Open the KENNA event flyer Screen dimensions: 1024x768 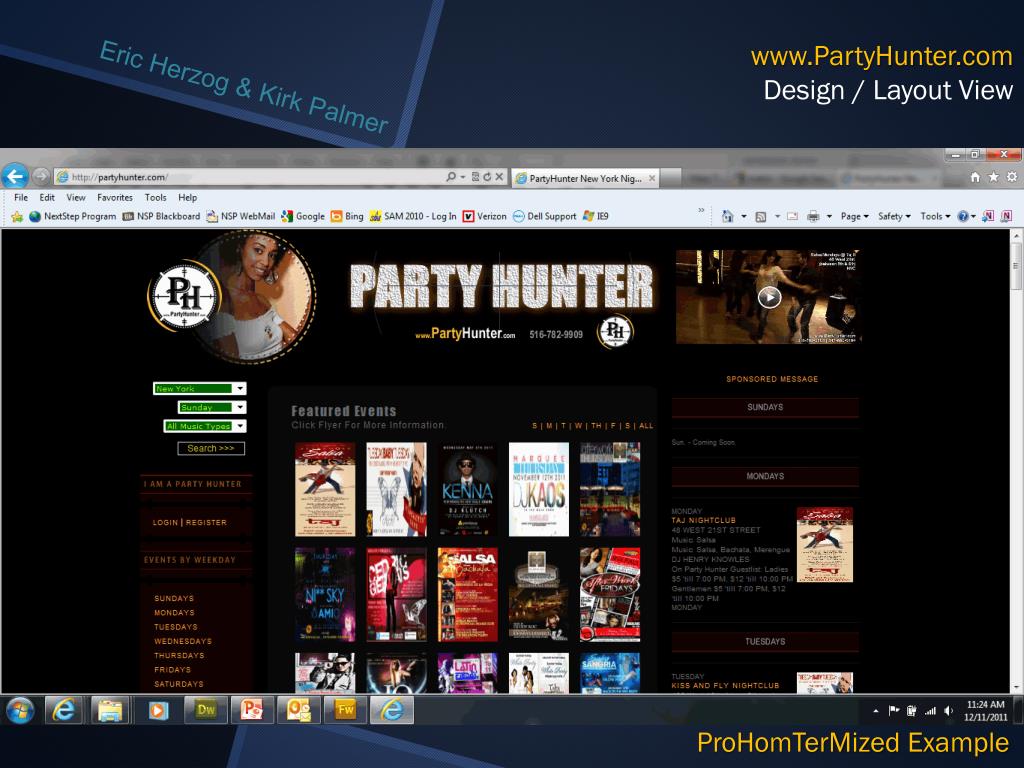click(467, 489)
